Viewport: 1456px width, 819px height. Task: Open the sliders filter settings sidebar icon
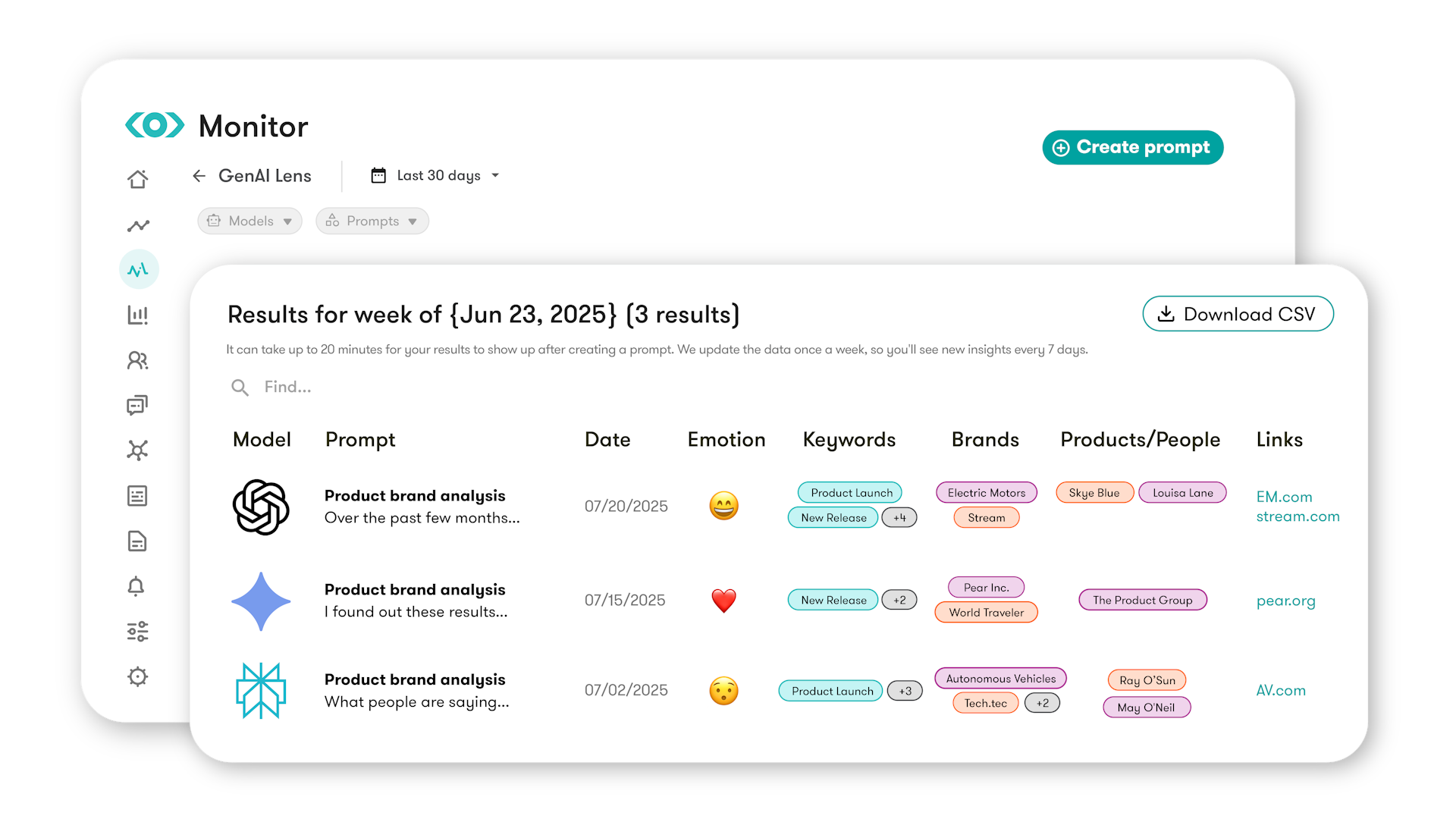point(137,631)
